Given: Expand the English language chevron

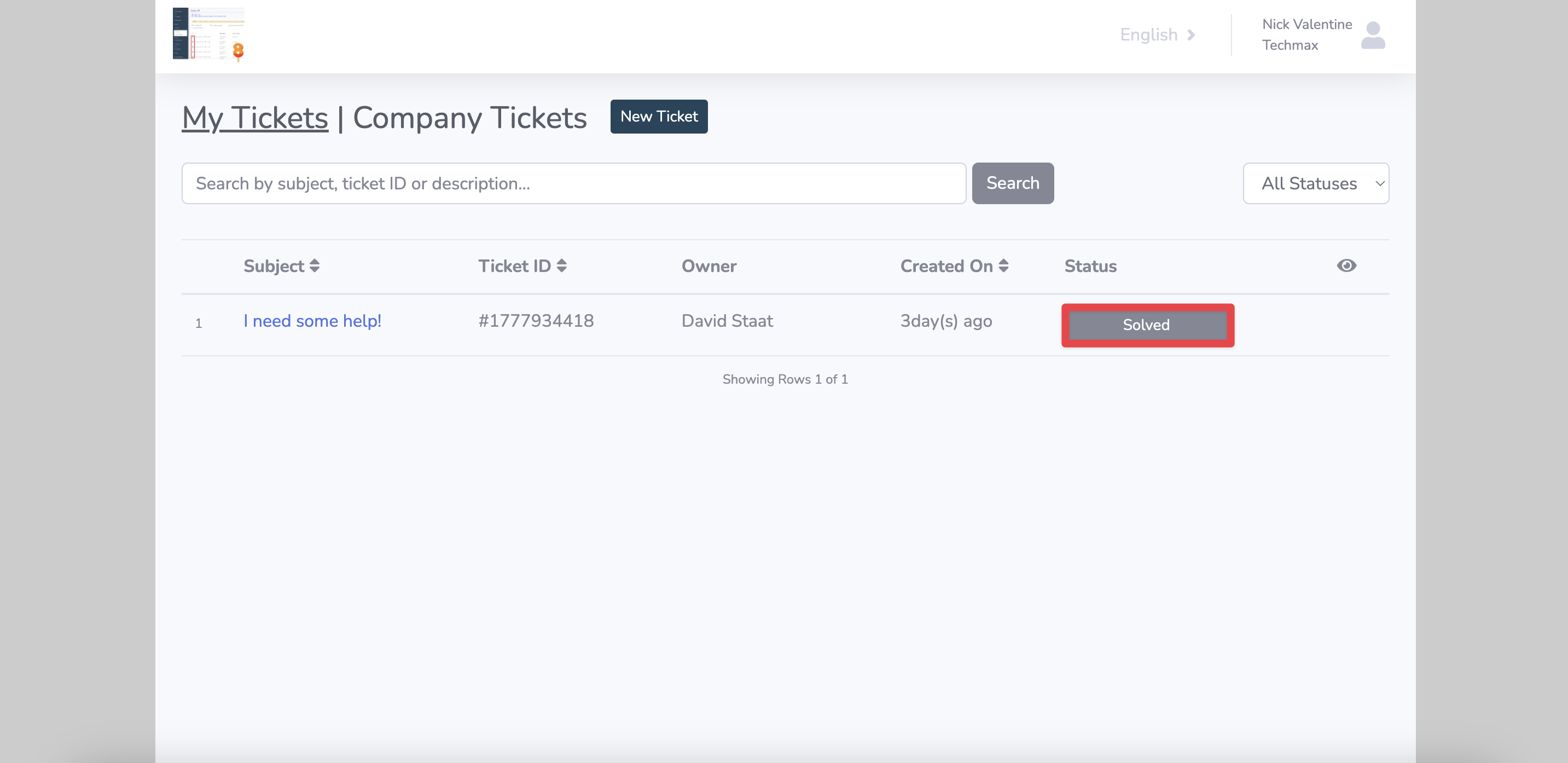Looking at the screenshot, I should point(1190,34).
